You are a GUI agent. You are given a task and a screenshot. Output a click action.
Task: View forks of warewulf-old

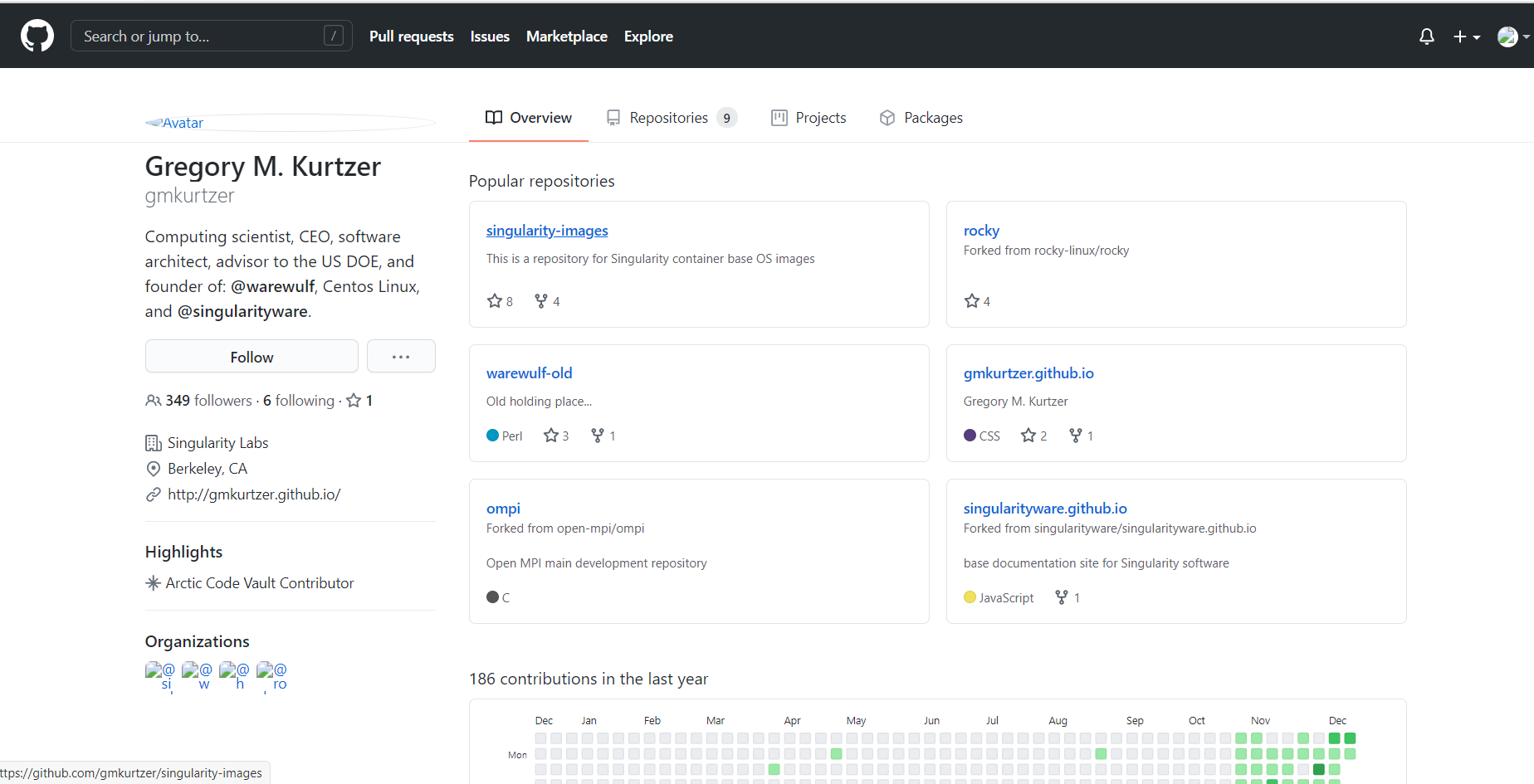pyautogui.click(x=603, y=436)
